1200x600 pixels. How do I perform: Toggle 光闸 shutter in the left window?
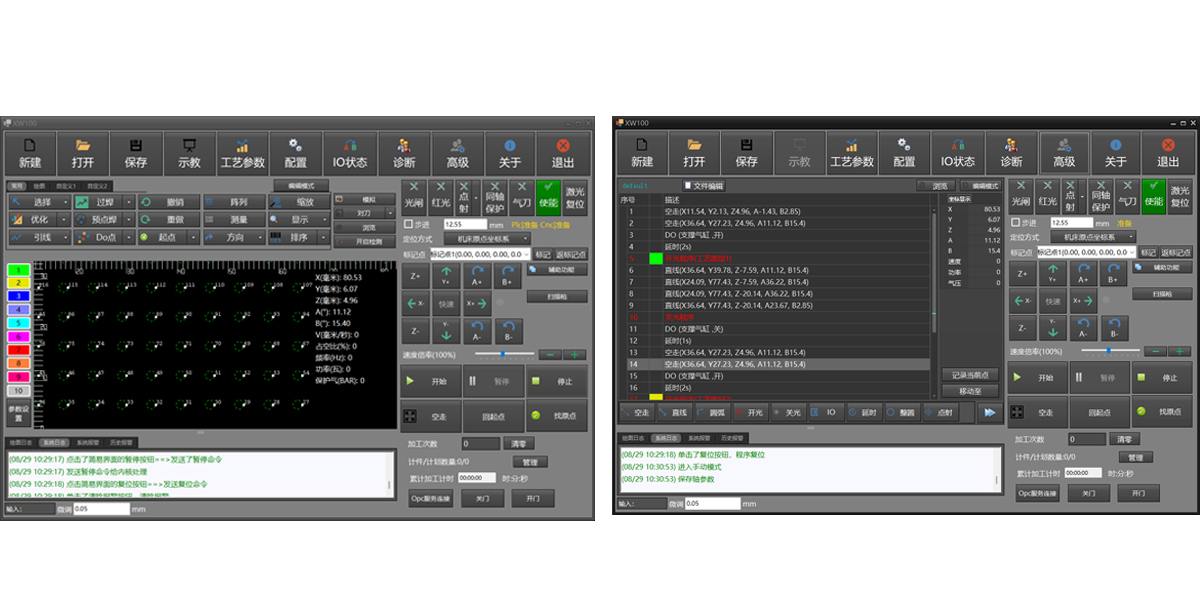point(413,197)
